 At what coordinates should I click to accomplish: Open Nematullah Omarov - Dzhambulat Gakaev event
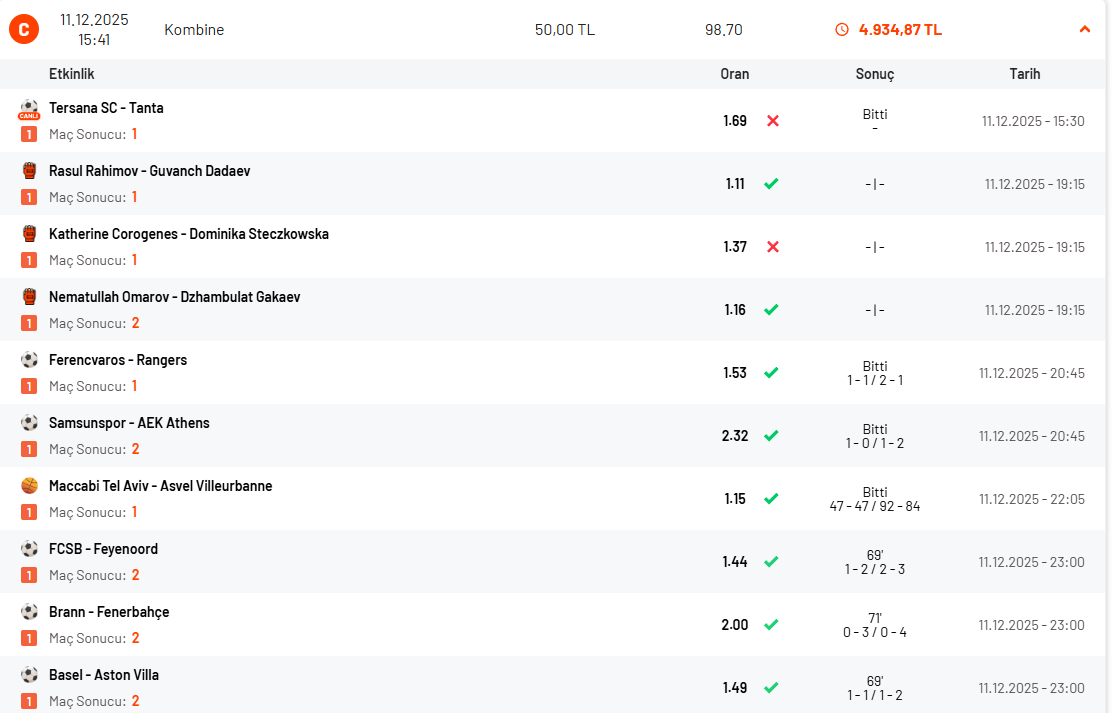(174, 297)
